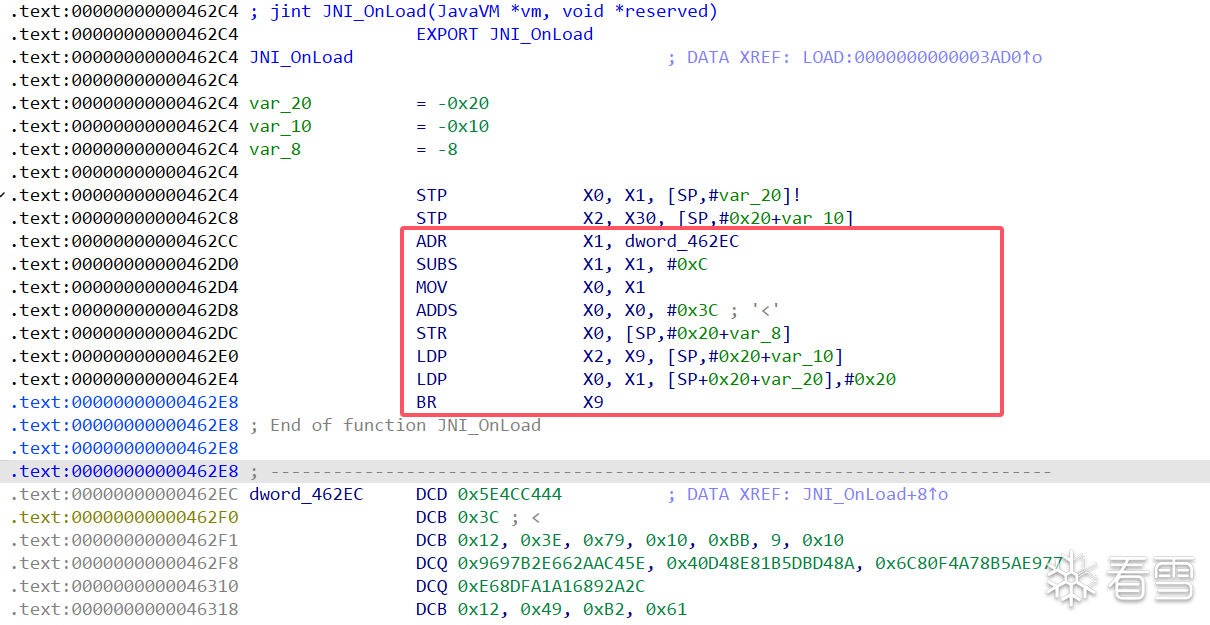Click address .text:0000000000046310
This screenshot has height=625, width=1210.
tap(125, 586)
